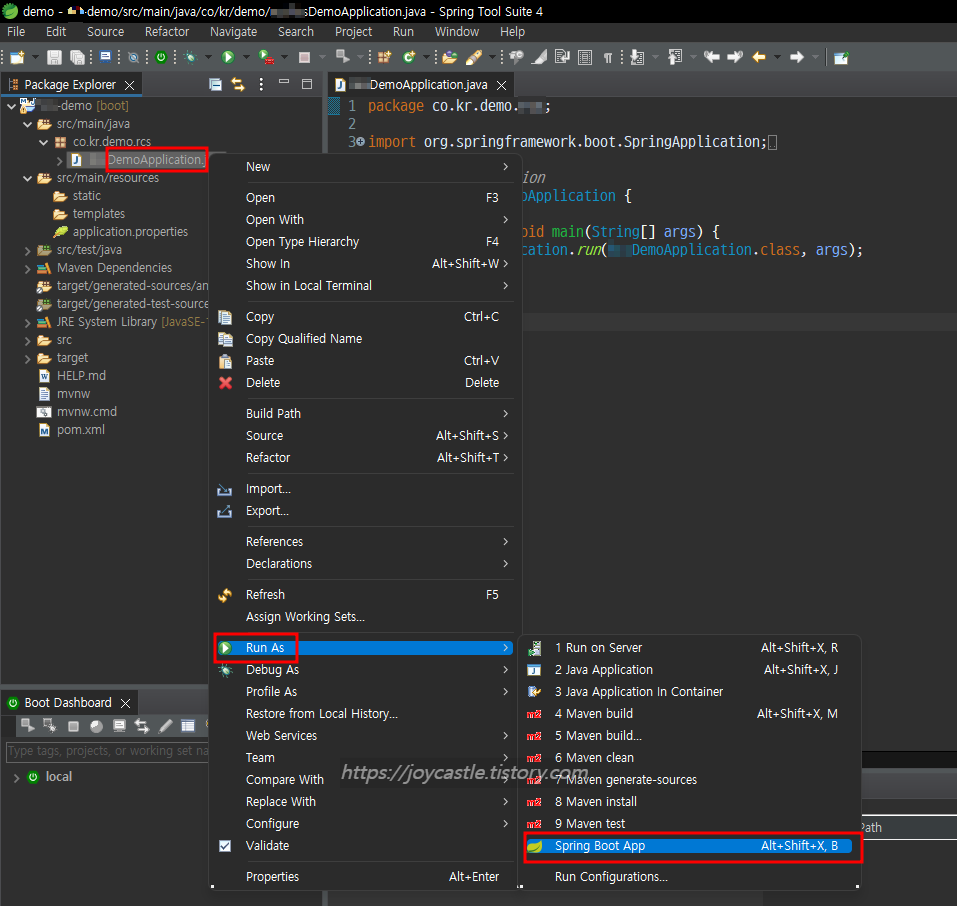Toggle Link with Editor in Package Explorer
Image resolution: width=957 pixels, height=906 pixels.
coord(238,84)
